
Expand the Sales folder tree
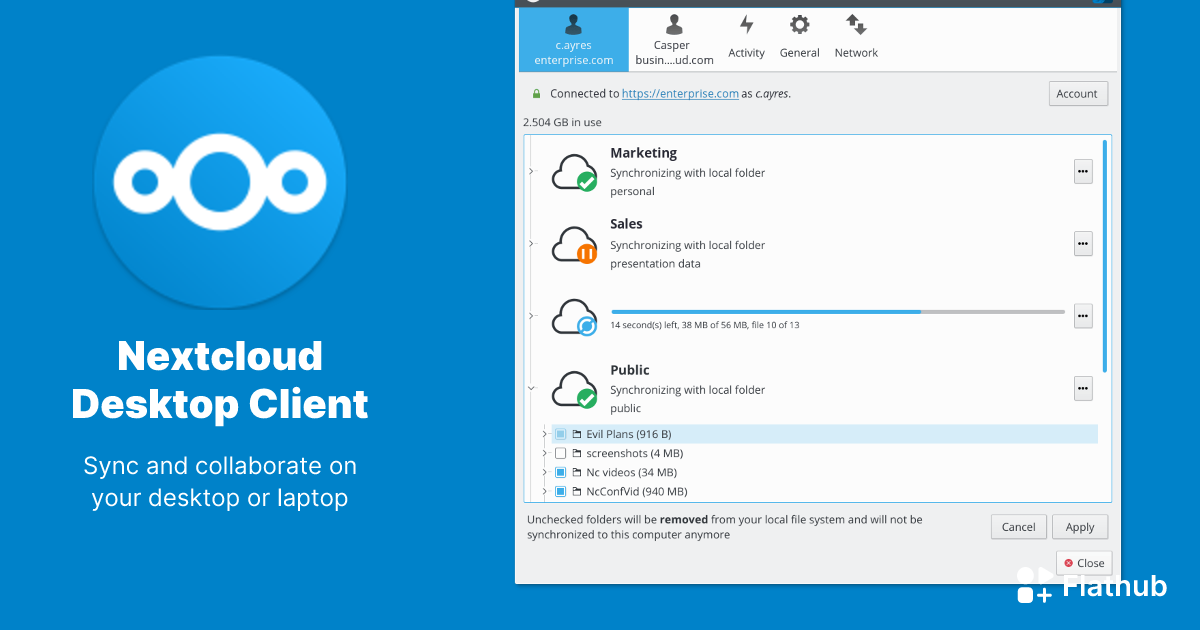(x=531, y=243)
